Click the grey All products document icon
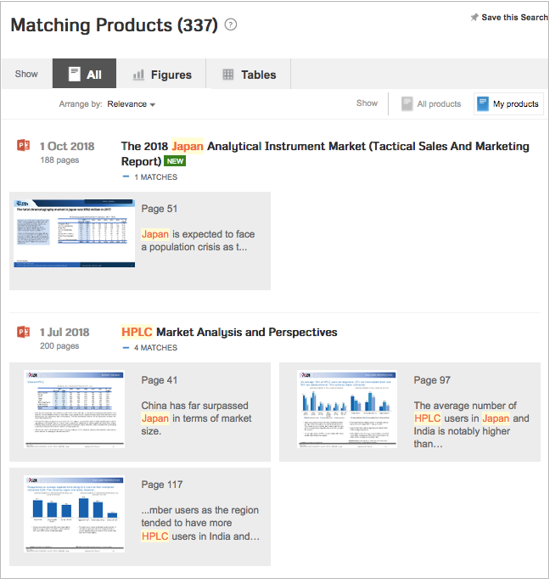This screenshot has width=550, height=581. point(407,104)
